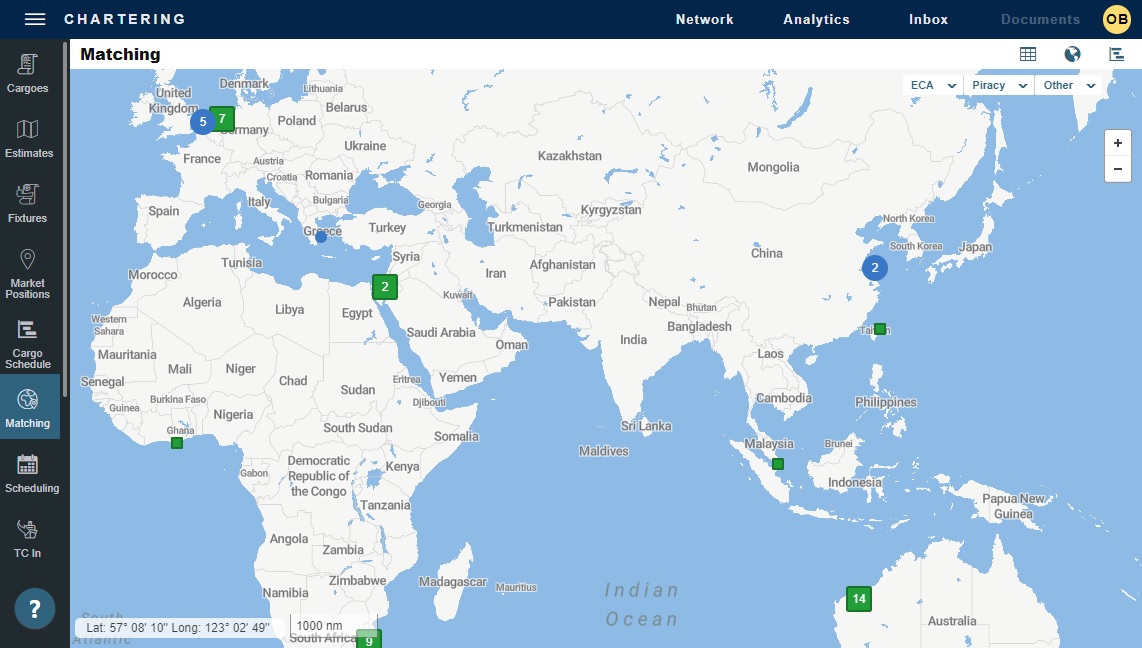Image resolution: width=1142 pixels, height=648 pixels.
Task: Zoom in using the plus button
Action: click(x=1117, y=142)
